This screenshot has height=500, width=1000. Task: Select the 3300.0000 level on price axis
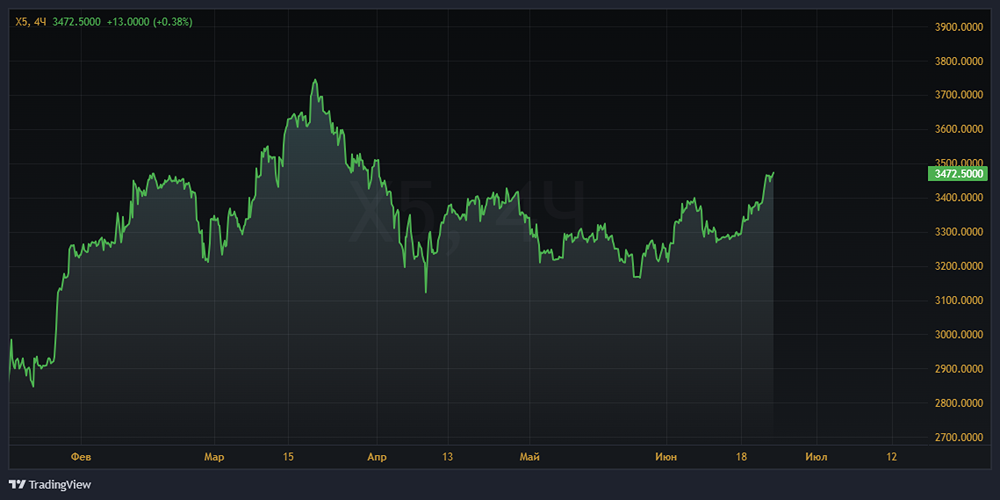tap(958, 232)
